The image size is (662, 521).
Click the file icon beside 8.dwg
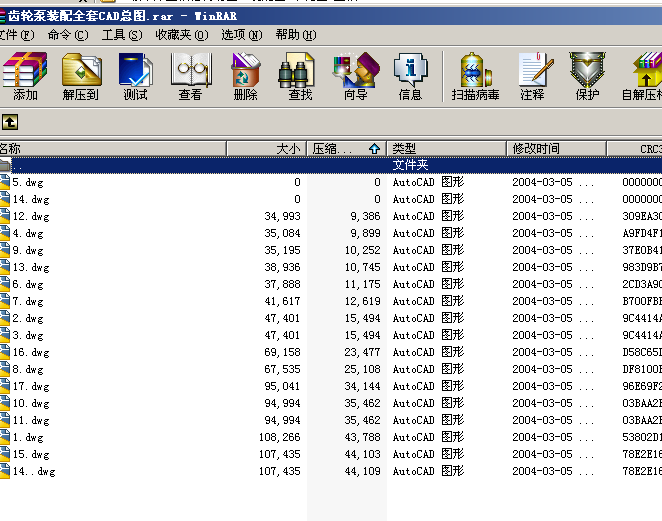(x=5, y=369)
